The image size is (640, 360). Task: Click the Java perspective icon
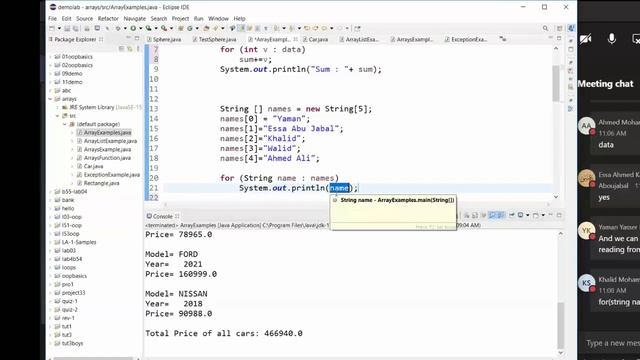click(571, 29)
